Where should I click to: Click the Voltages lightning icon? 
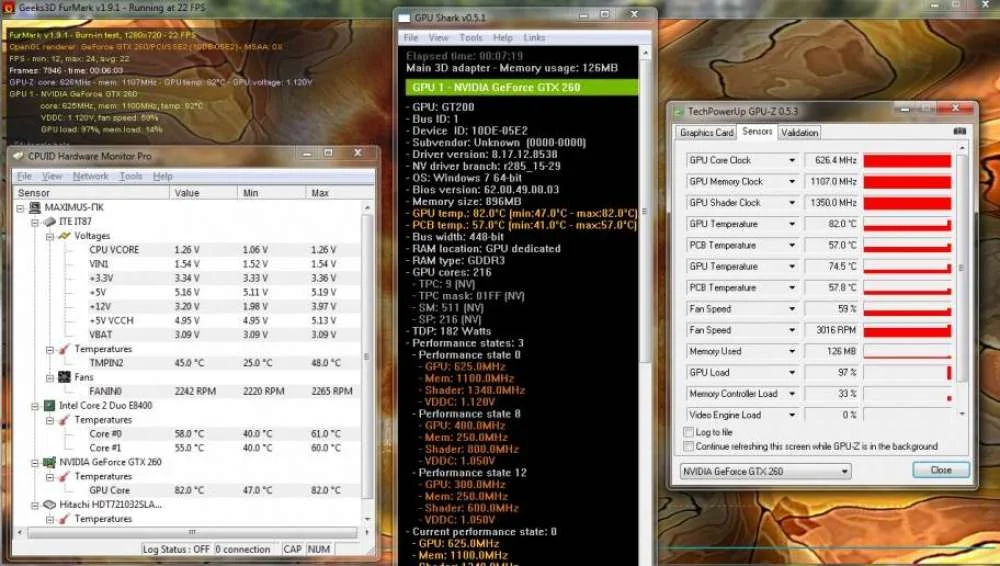(64, 236)
